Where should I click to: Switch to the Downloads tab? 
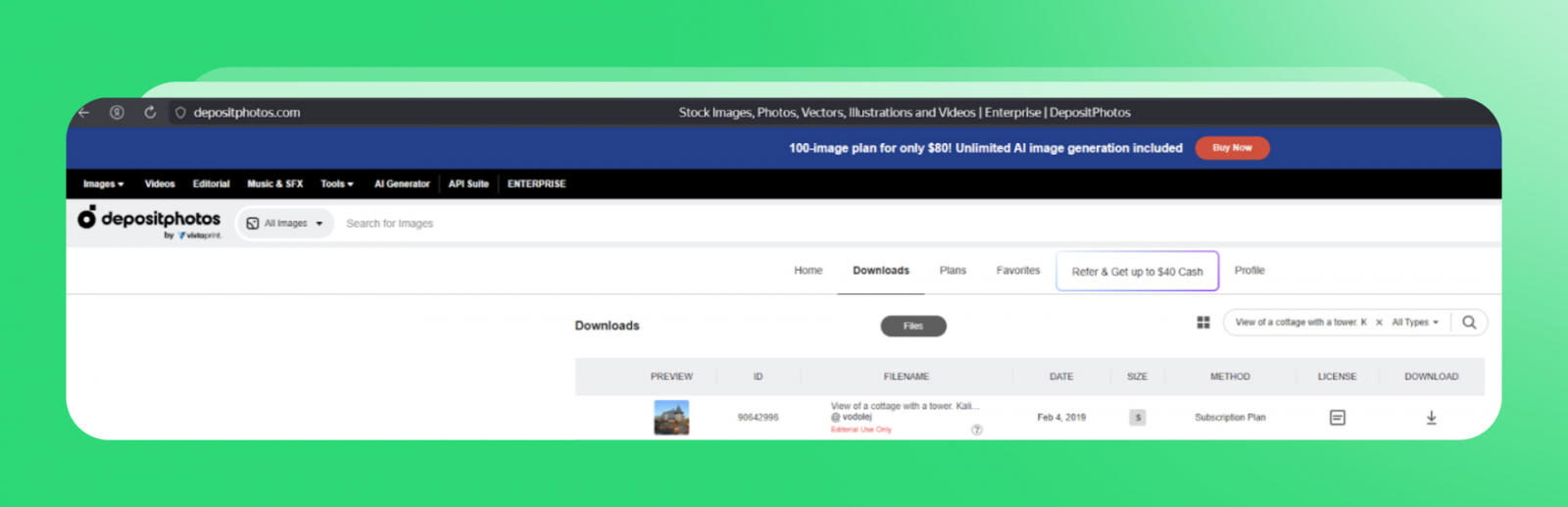coord(881,271)
